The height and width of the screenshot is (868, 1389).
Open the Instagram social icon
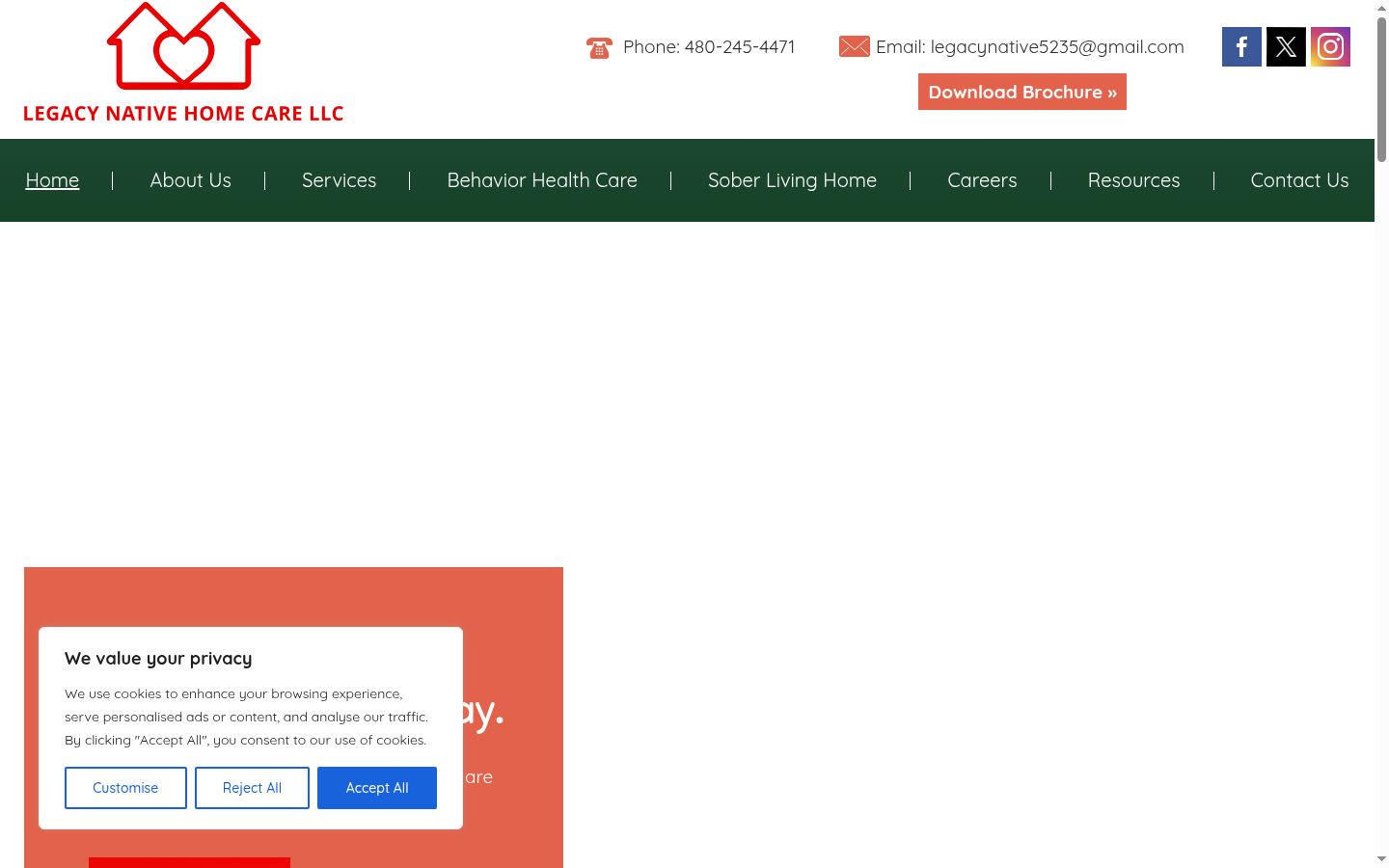point(1330,46)
